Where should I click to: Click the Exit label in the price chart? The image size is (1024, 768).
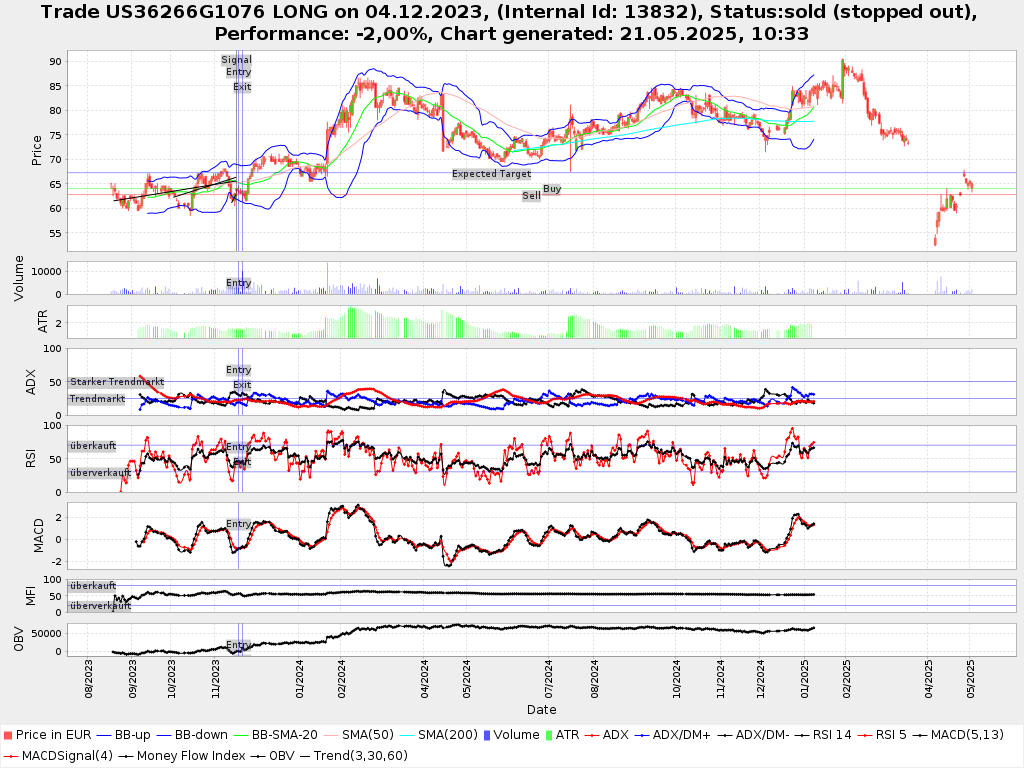click(x=242, y=87)
